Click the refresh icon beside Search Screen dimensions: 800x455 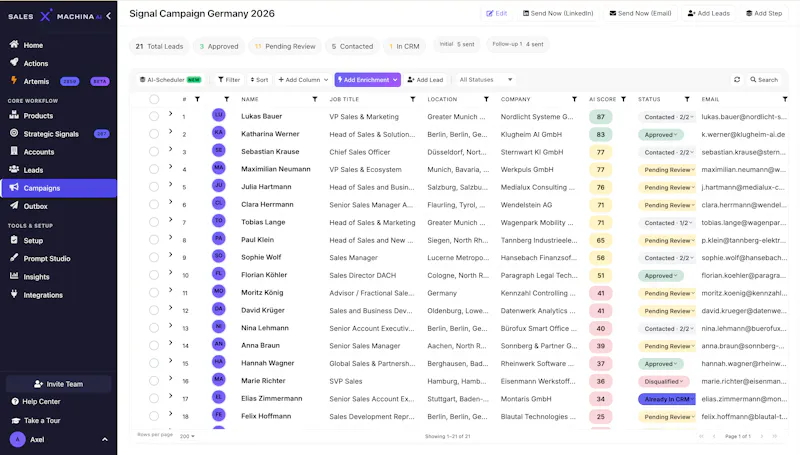click(737, 80)
